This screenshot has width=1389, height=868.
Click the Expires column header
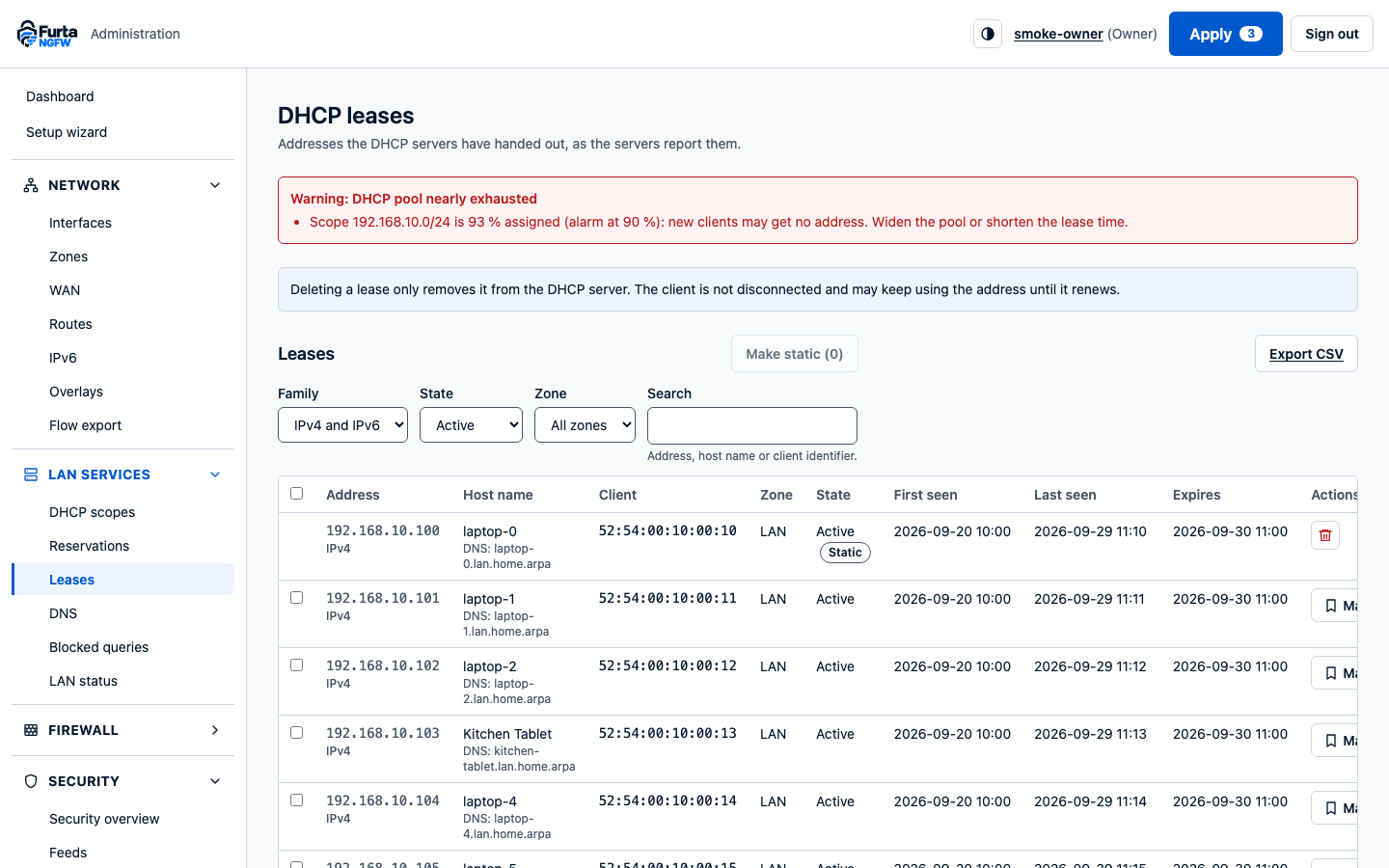point(1197,495)
